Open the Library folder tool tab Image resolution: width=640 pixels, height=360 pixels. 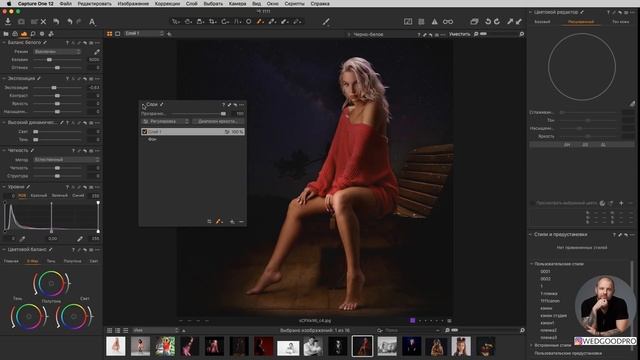[x=6, y=34]
